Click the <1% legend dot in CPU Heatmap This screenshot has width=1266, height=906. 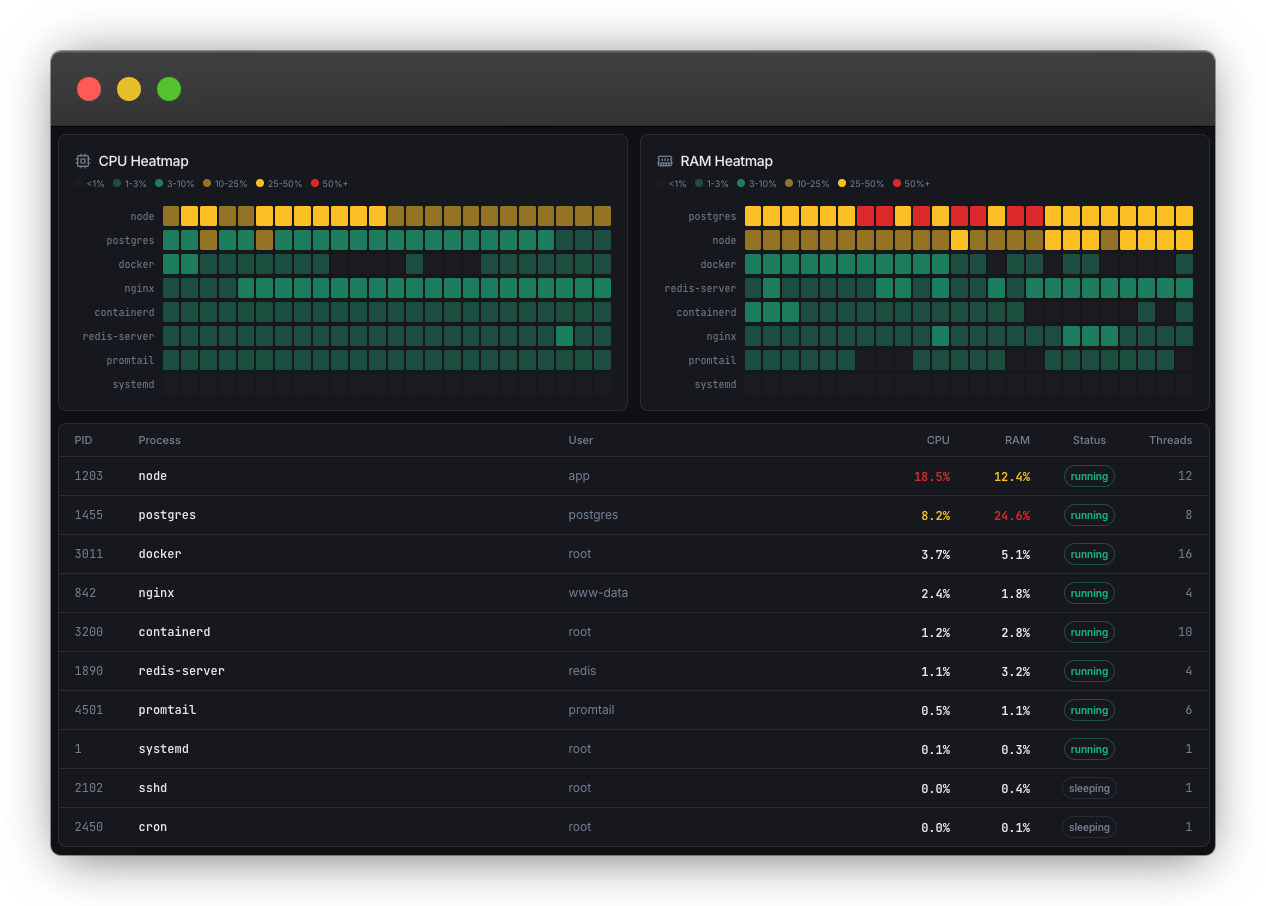(x=78, y=183)
